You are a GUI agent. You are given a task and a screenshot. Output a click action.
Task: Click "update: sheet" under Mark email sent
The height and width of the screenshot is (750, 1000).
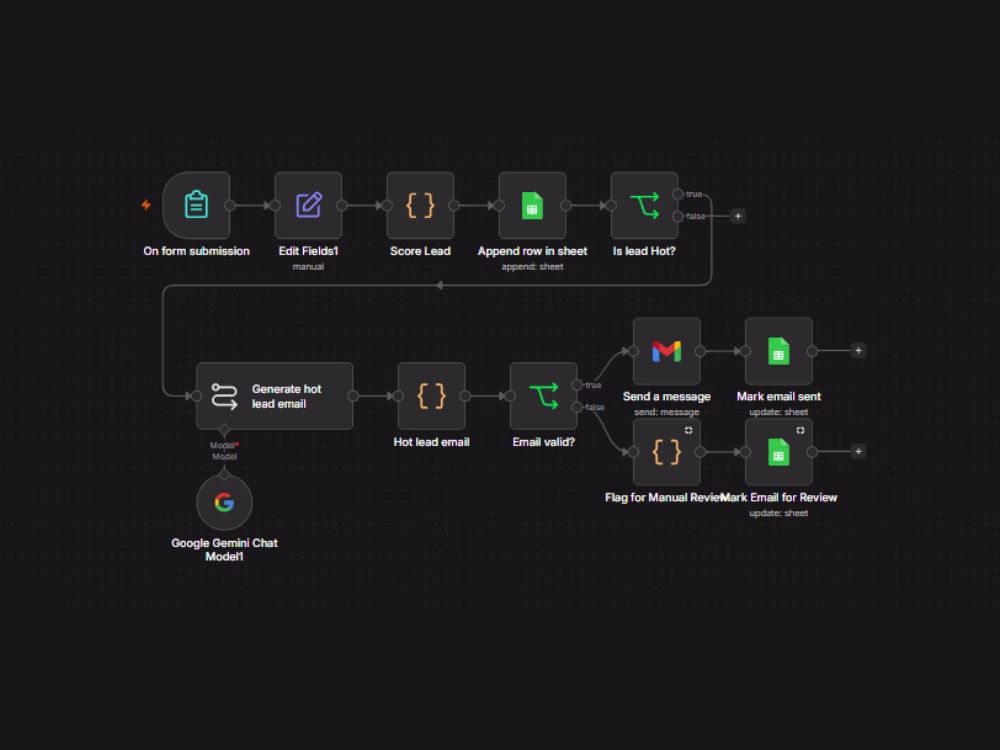click(779, 412)
